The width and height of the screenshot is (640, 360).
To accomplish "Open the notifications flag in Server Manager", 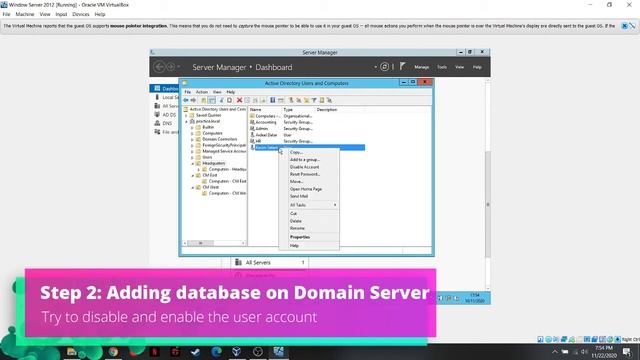I will click(x=402, y=66).
